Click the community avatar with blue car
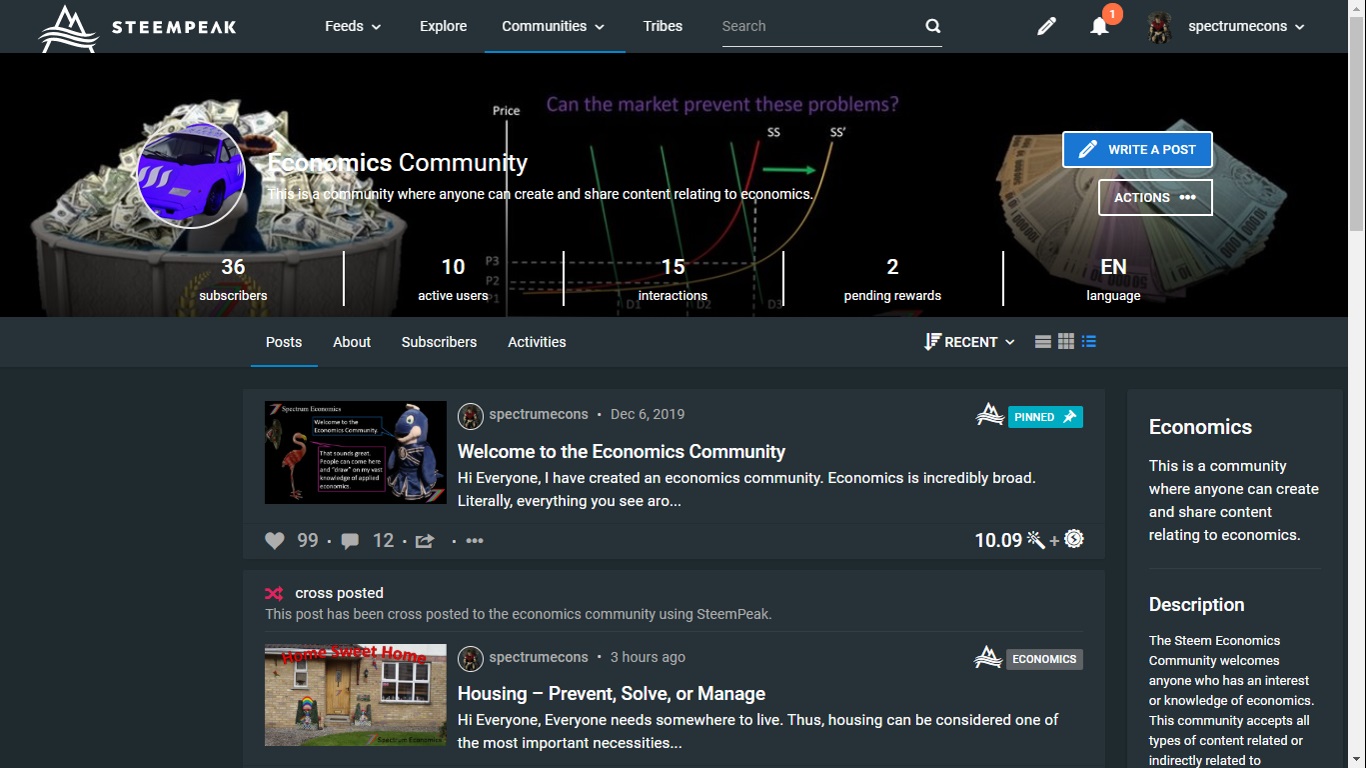 [x=191, y=176]
